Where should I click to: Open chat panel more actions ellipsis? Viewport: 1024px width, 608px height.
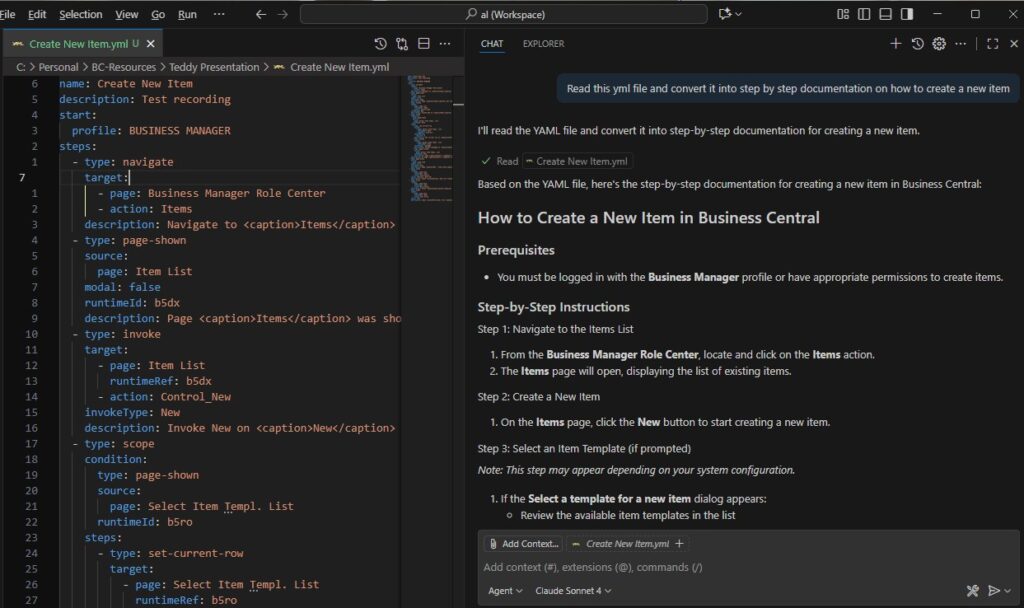coord(961,43)
